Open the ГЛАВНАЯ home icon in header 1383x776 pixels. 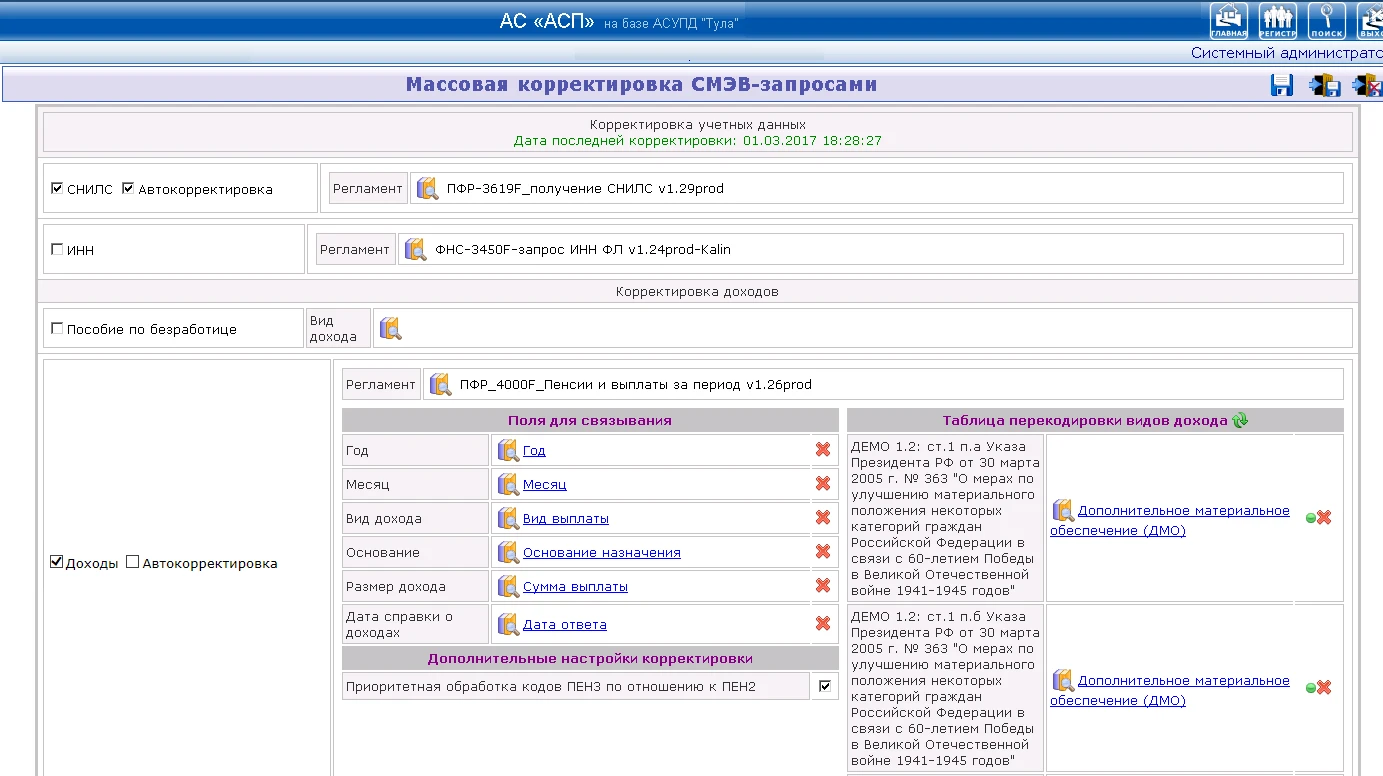(1229, 20)
